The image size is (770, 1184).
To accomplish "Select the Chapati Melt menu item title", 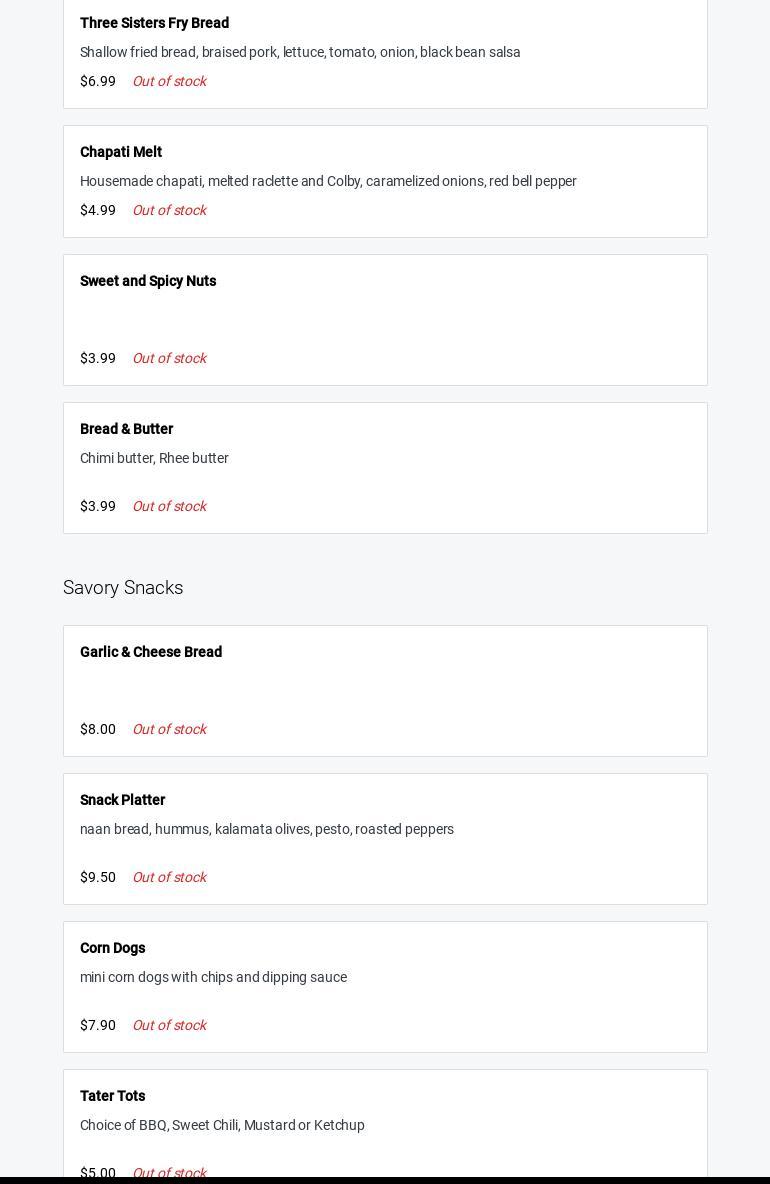I will coord(121,152).
